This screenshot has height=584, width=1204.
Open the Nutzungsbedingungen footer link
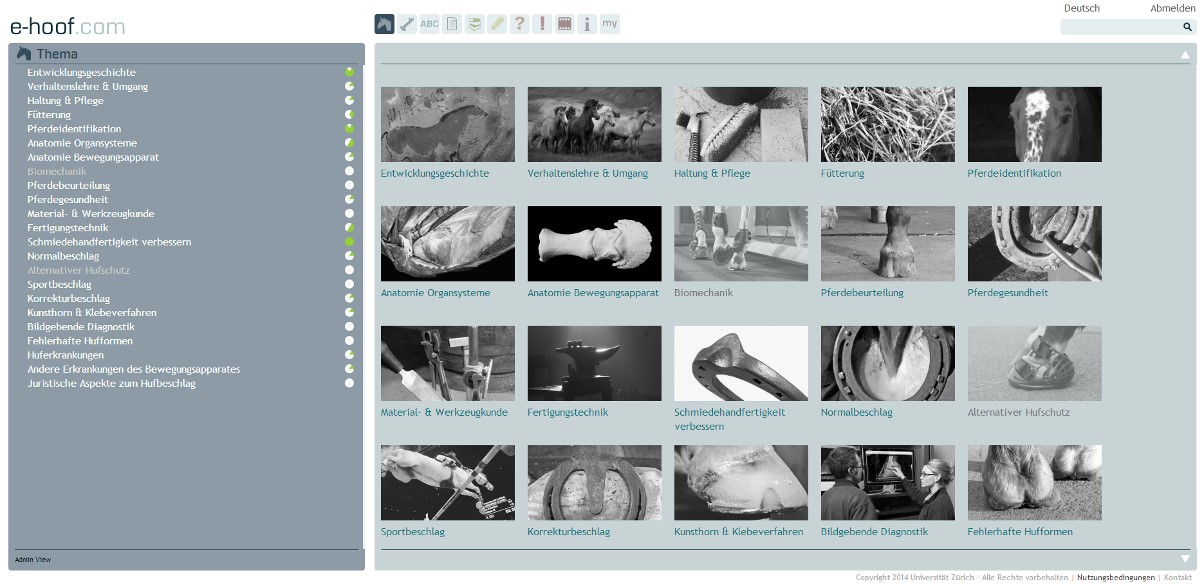[1115, 578]
